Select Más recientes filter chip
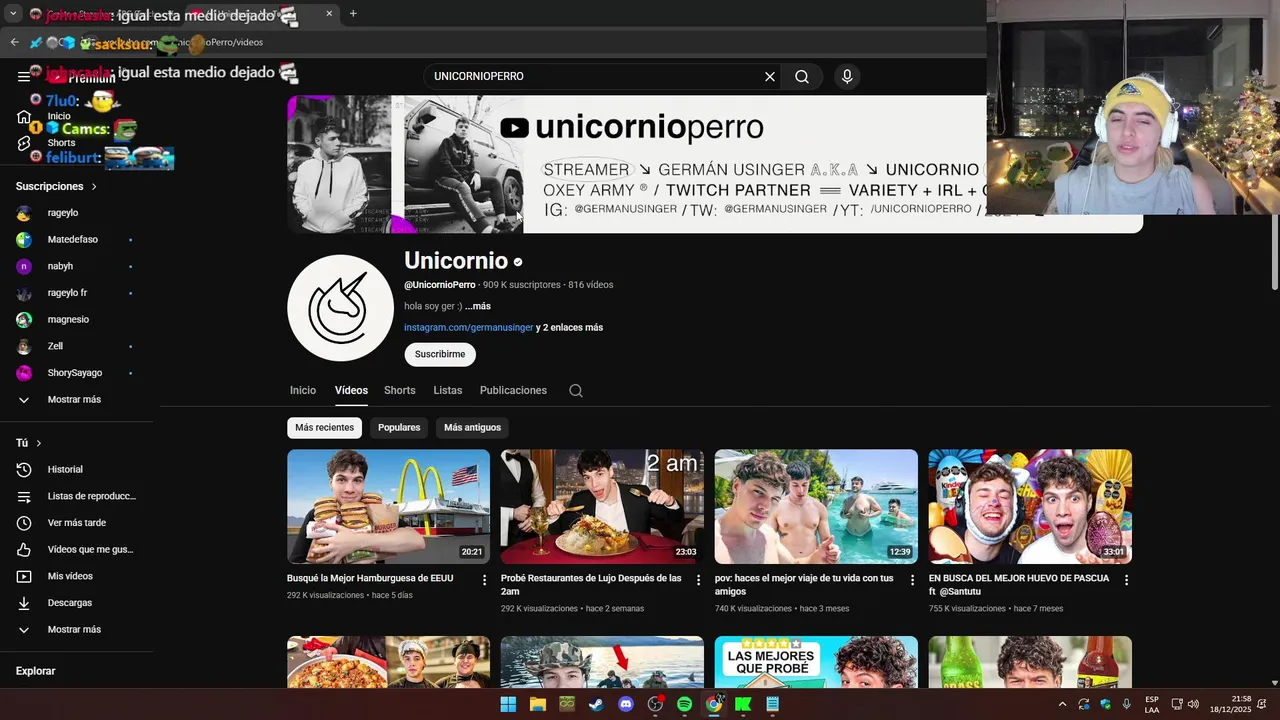 [324, 427]
